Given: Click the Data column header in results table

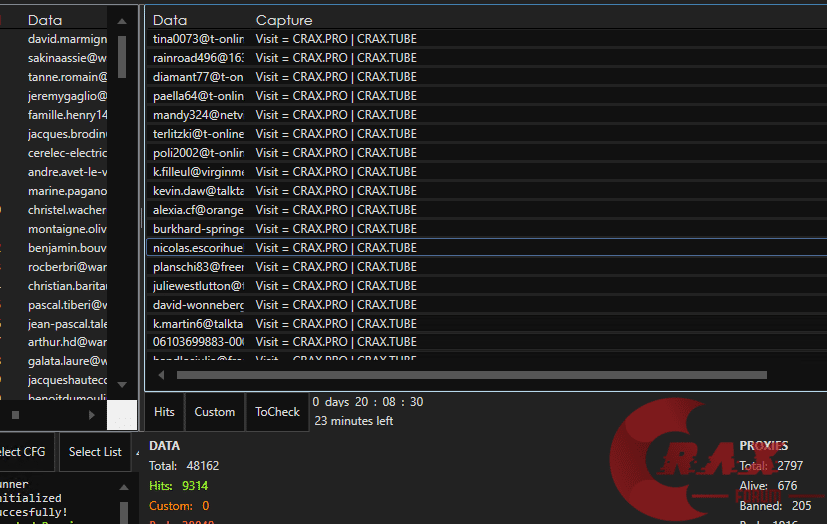Looking at the screenshot, I should (170, 20).
